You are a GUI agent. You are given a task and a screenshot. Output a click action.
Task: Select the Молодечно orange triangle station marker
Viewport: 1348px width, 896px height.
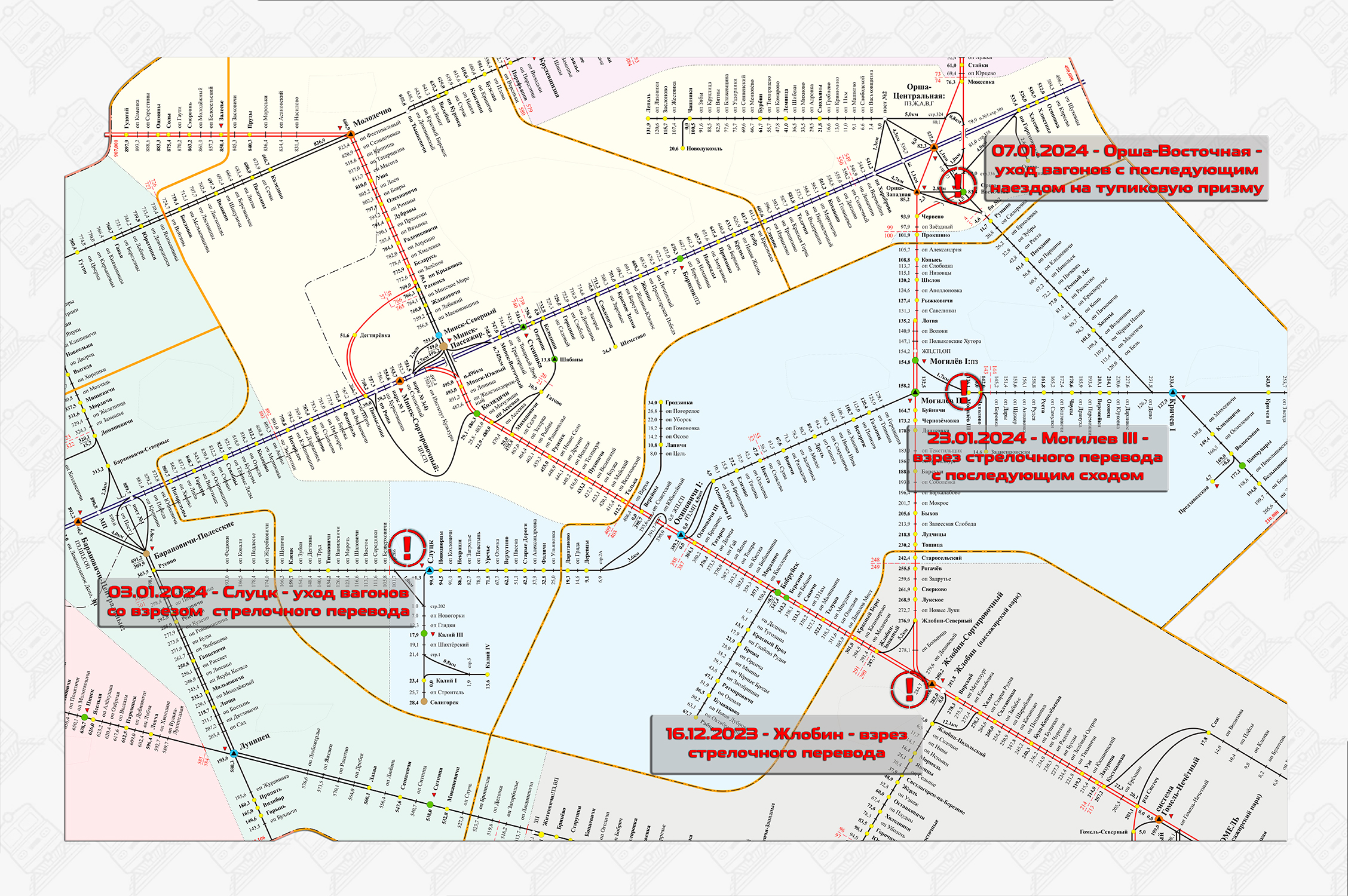point(352,135)
